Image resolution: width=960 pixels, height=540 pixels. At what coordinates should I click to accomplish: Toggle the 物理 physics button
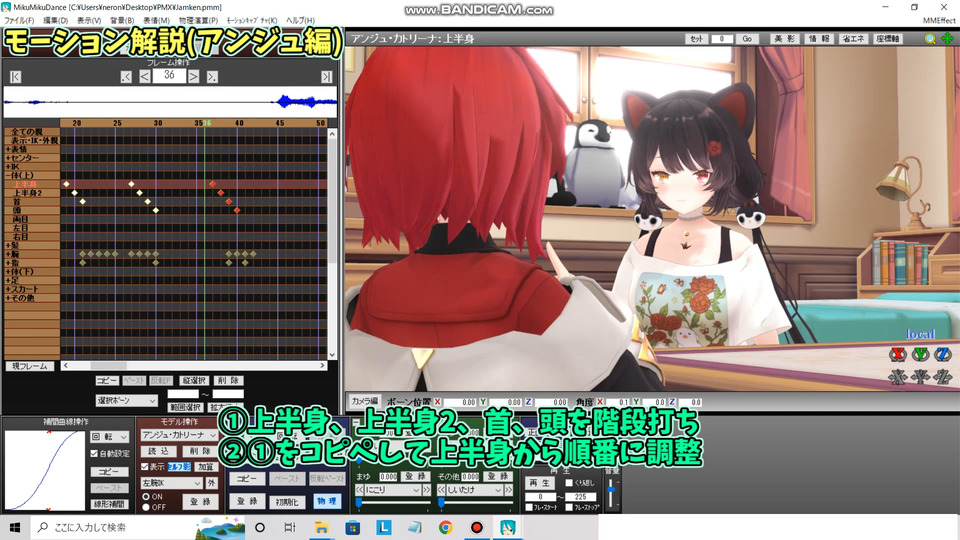326,501
